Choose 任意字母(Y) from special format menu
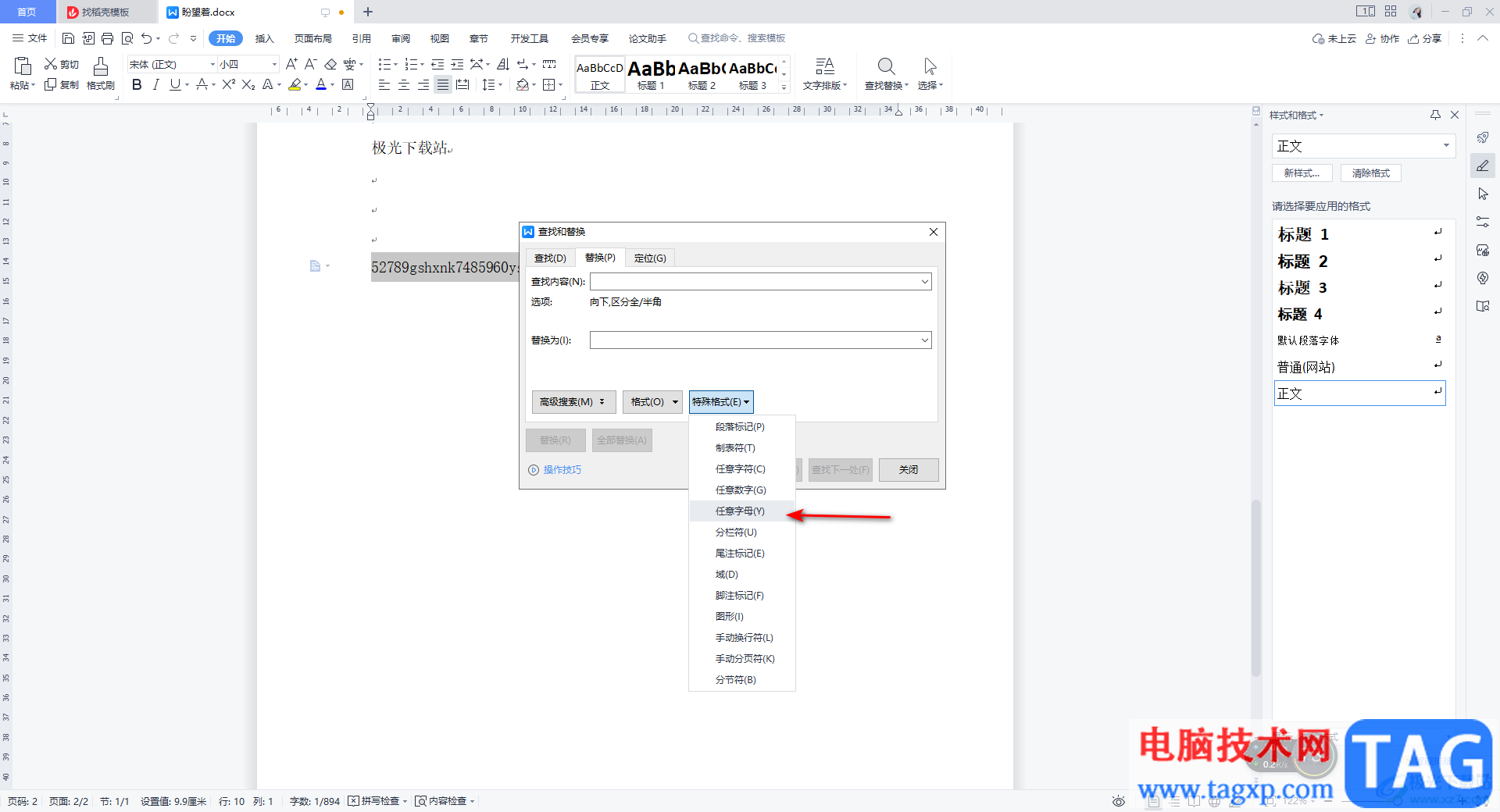 pyautogui.click(x=741, y=511)
